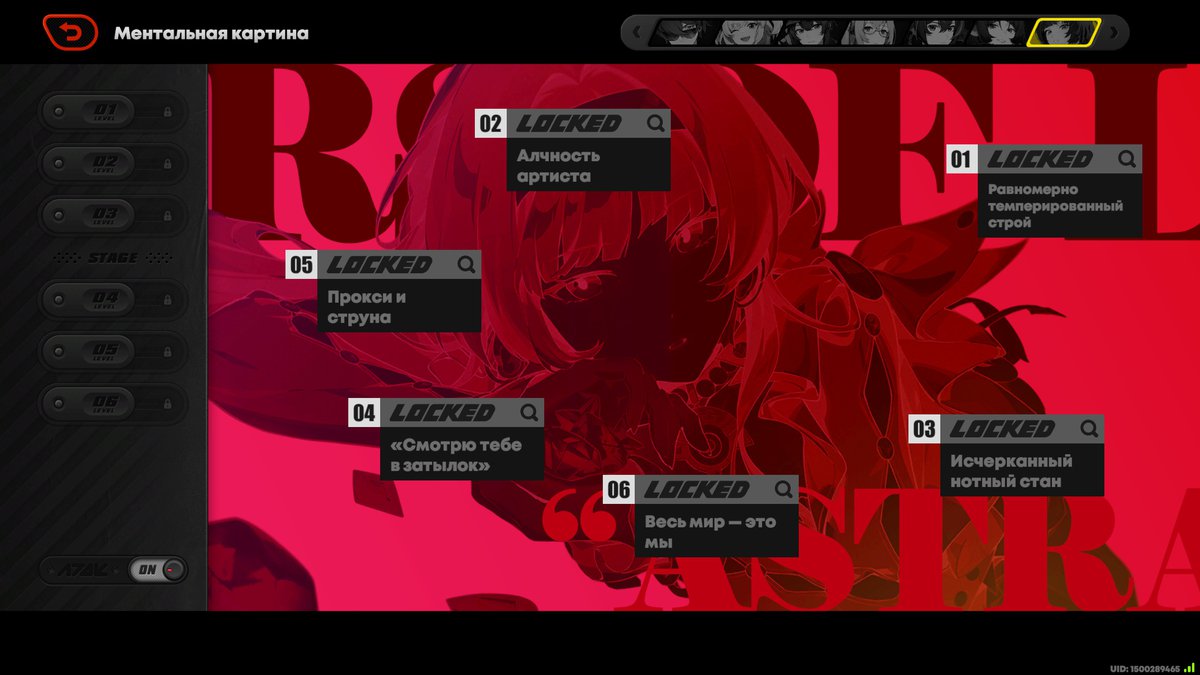Tap magnifier icon on node 05
This screenshot has width=1200, height=675.
466,265
